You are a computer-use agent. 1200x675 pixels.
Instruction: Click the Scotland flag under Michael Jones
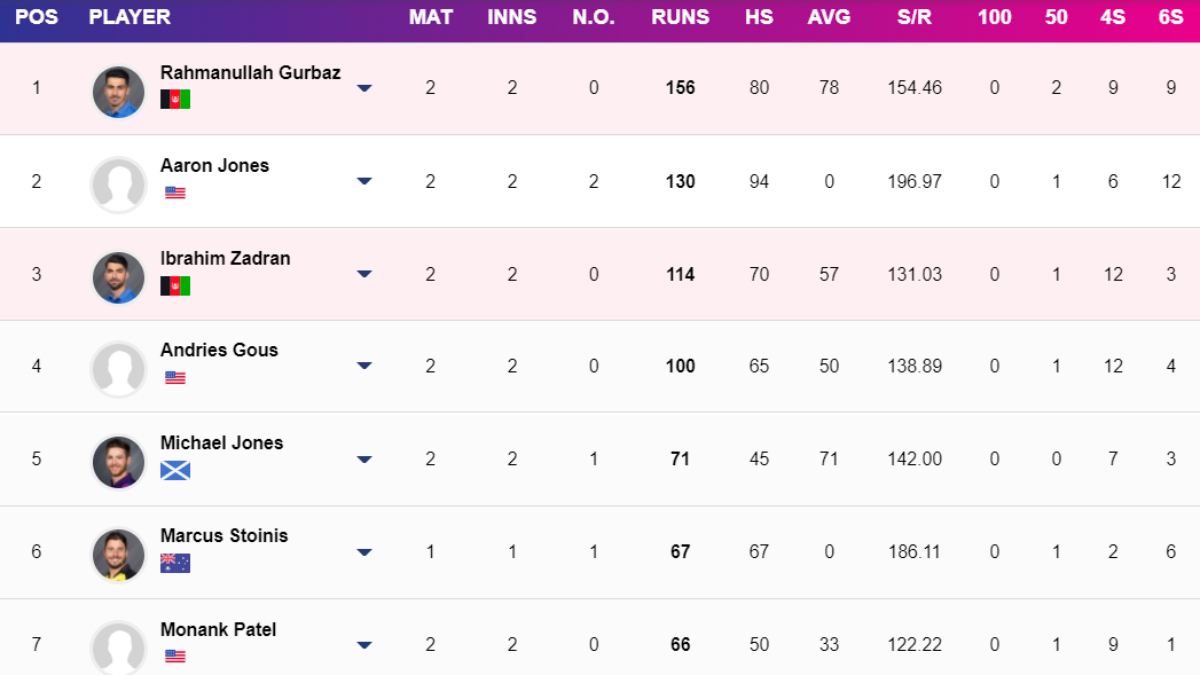pos(175,470)
